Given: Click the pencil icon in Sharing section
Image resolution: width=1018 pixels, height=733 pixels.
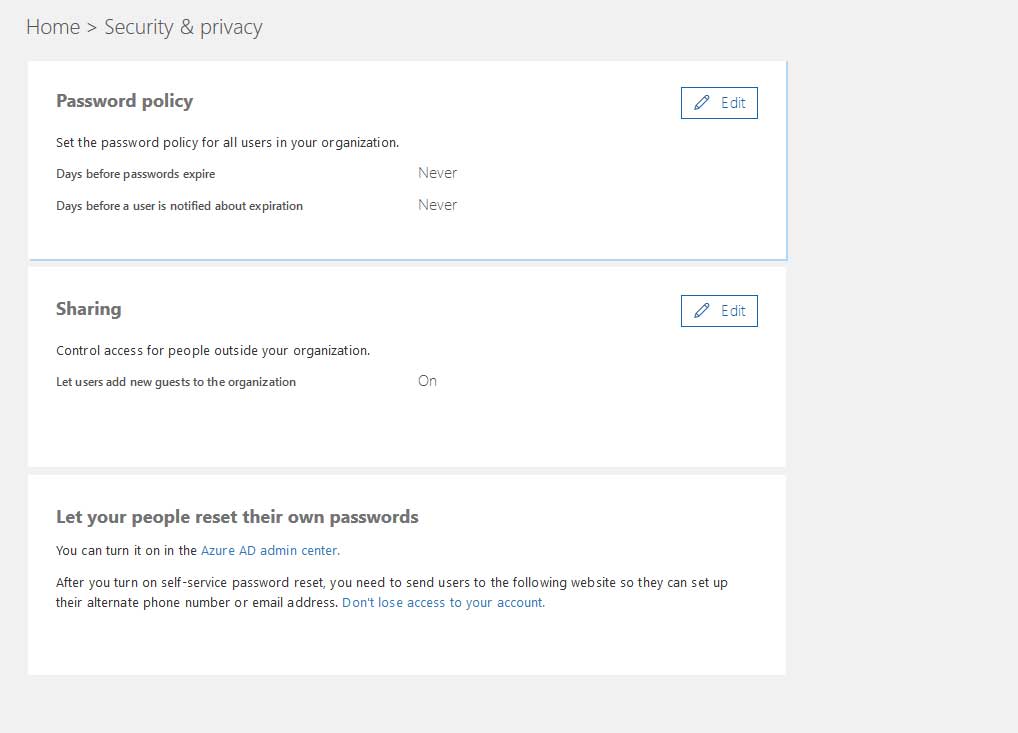Looking at the screenshot, I should point(702,311).
